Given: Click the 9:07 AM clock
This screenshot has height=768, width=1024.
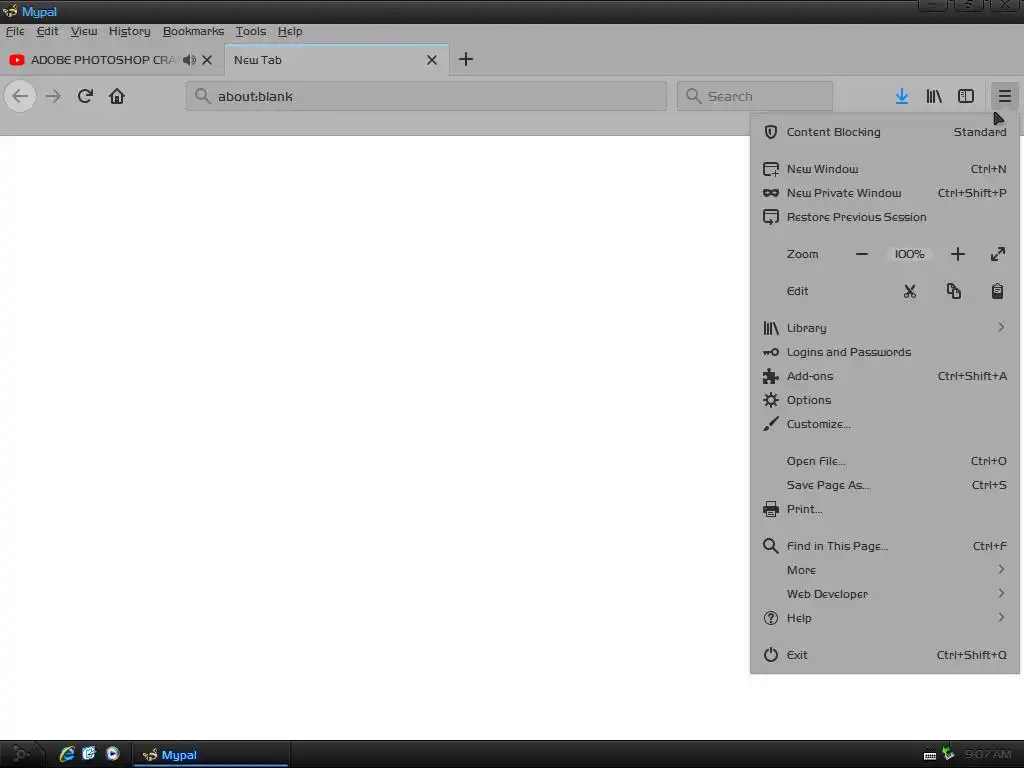Looking at the screenshot, I should (987, 754).
